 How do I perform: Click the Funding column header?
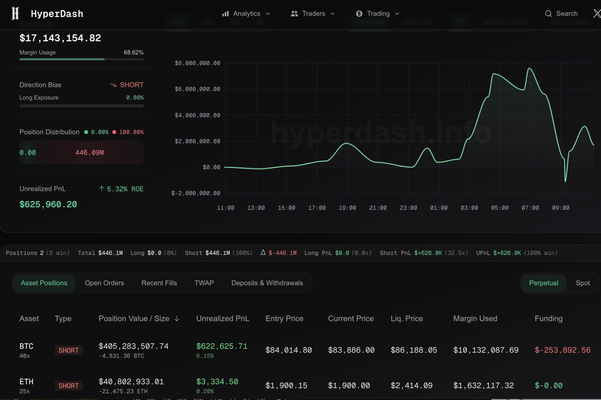pos(548,318)
